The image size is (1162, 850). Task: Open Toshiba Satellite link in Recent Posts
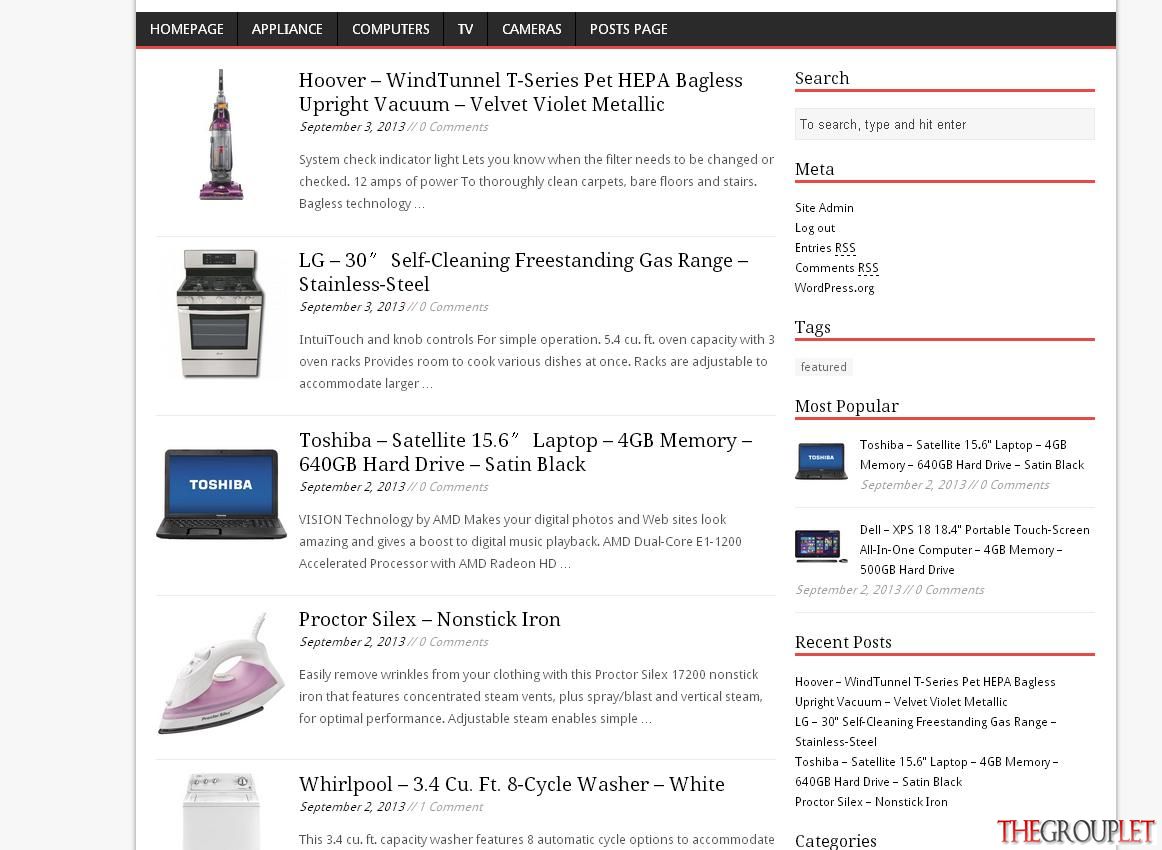coord(926,771)
